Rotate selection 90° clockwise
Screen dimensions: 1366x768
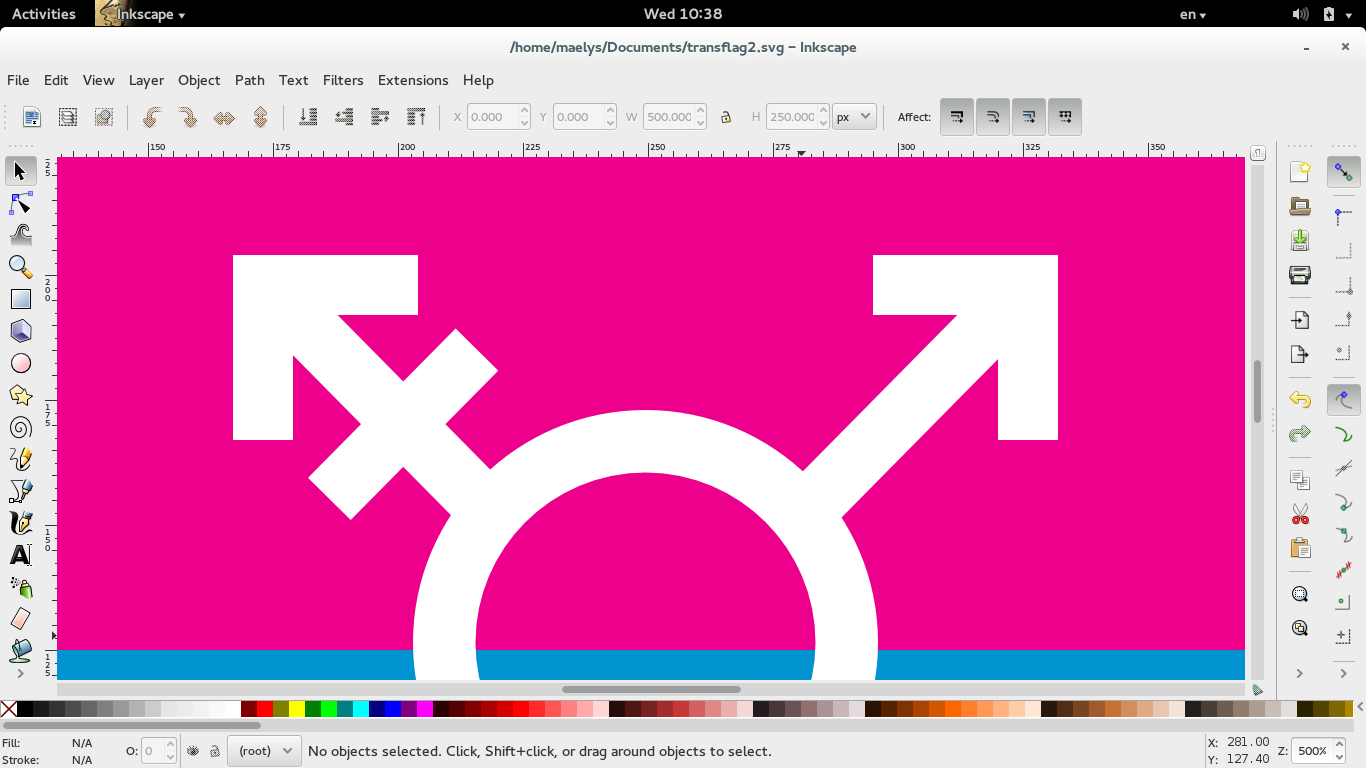[187, 117]
